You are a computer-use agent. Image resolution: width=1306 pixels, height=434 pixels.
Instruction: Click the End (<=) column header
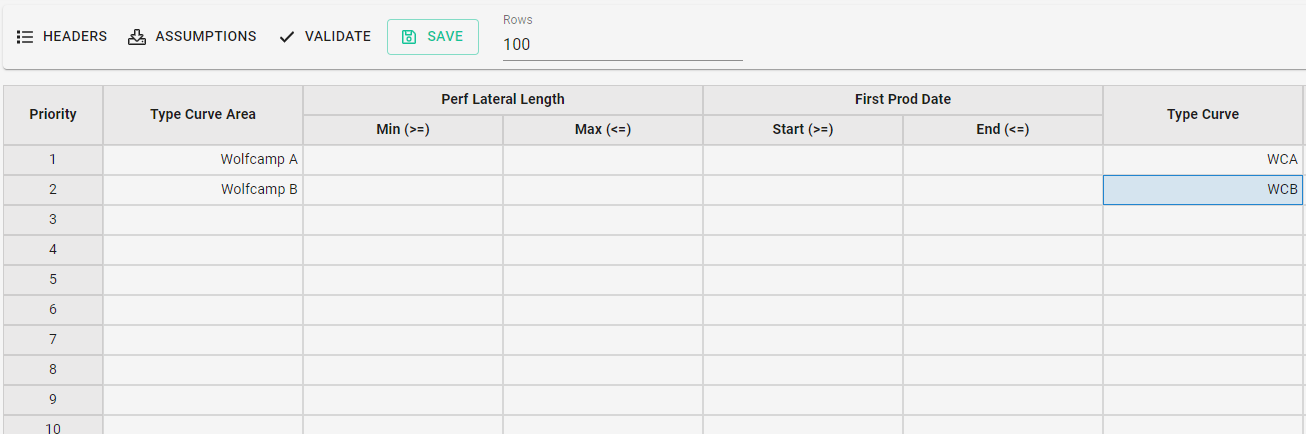(x=1003, y=130)
